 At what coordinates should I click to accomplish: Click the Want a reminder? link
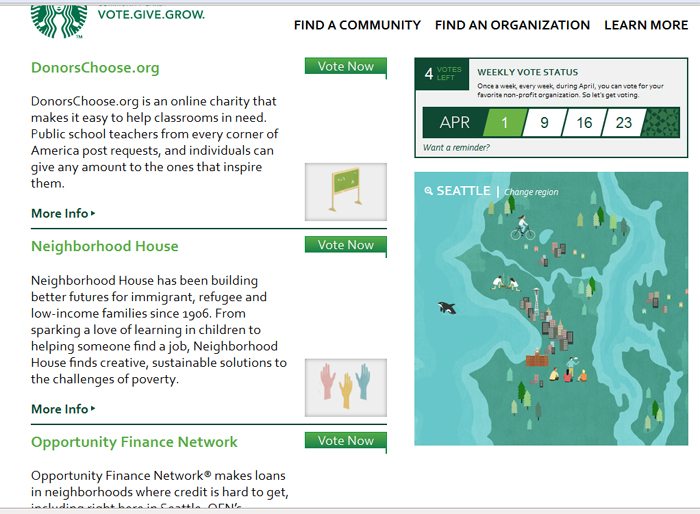[x=456, y=147]
